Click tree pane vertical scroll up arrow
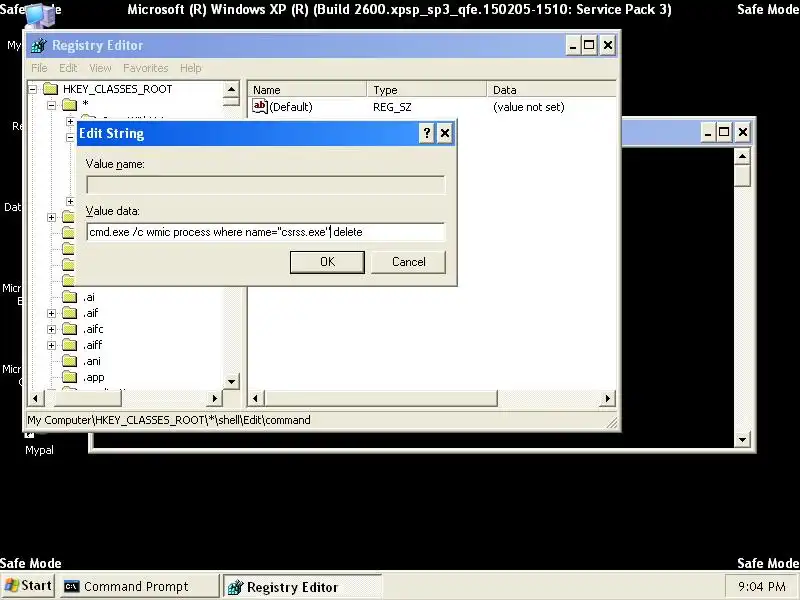The height and width of the screenshot is (600, 800). (231, 89)
